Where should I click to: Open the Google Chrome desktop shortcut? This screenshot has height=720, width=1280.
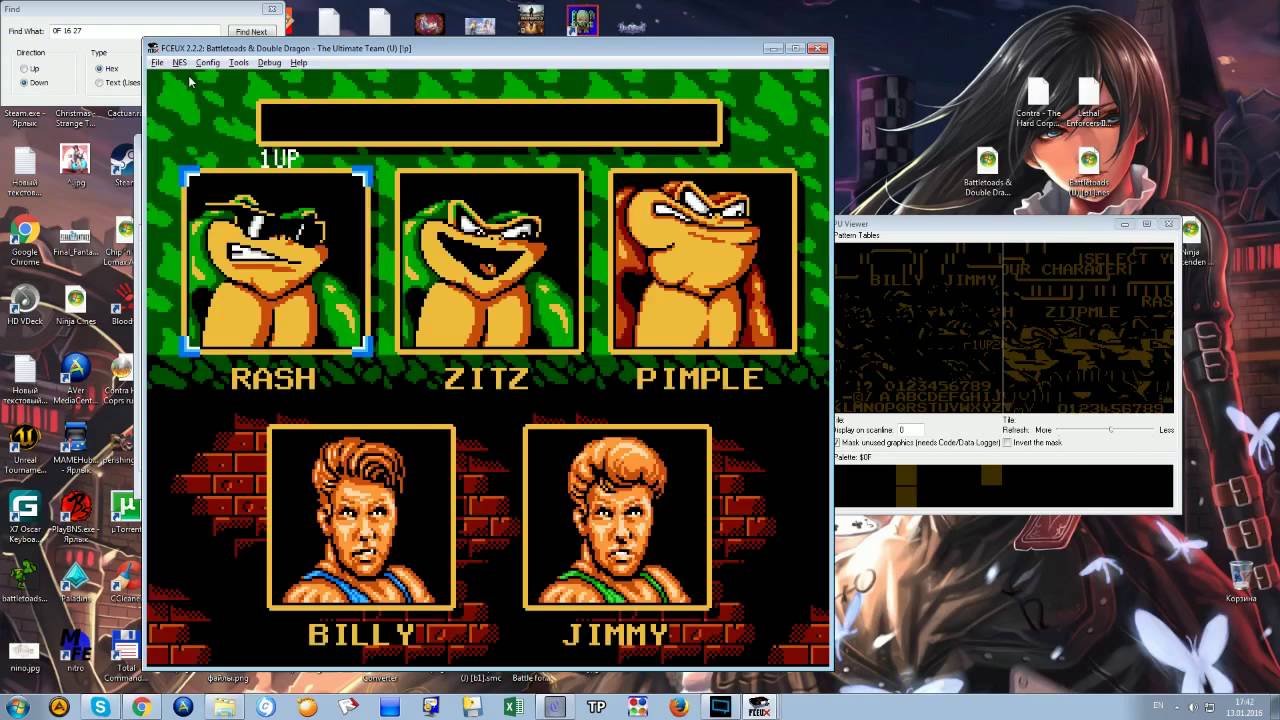[x=25, y=241]
